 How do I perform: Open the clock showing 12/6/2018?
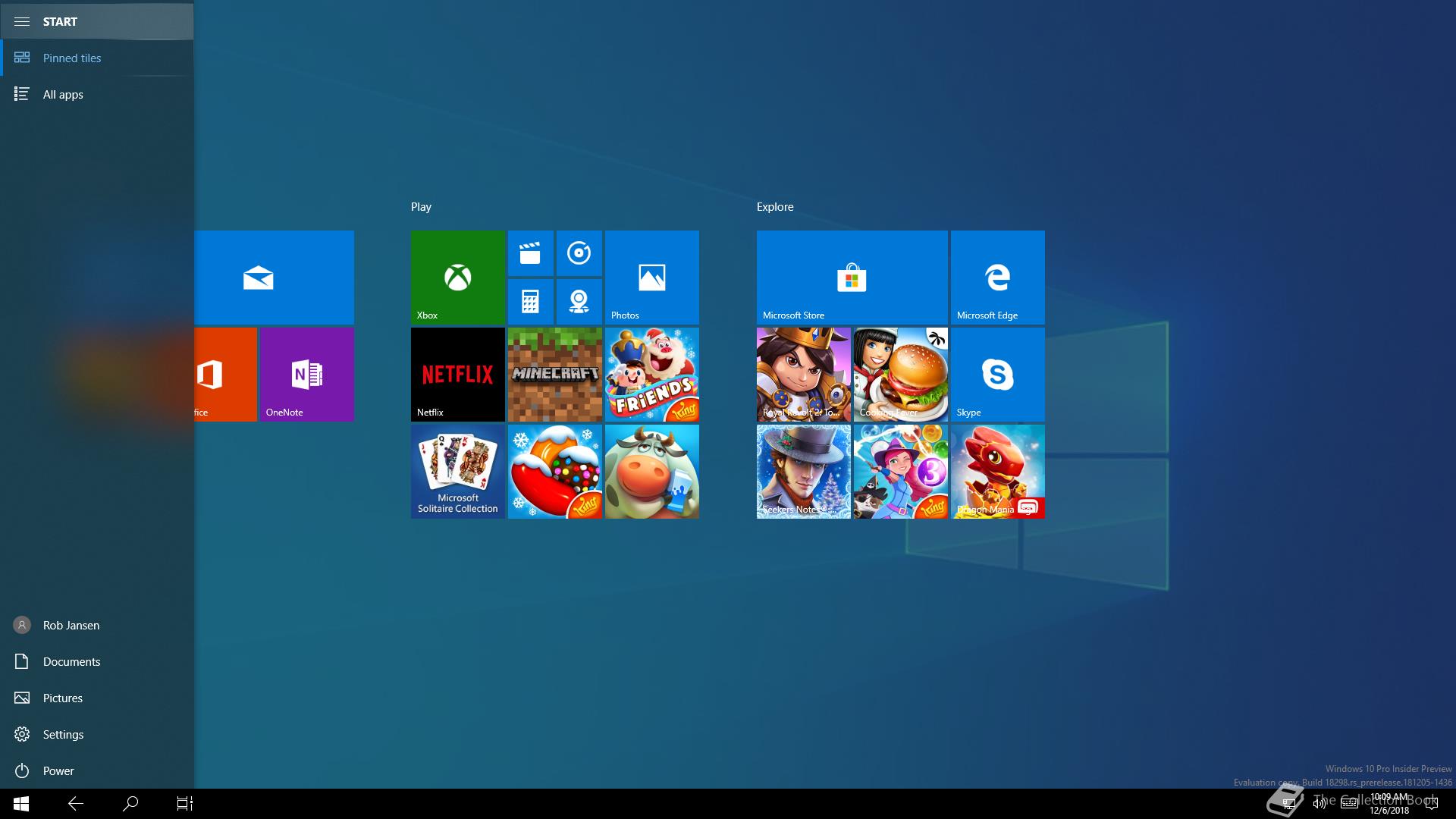[1389, 804]
